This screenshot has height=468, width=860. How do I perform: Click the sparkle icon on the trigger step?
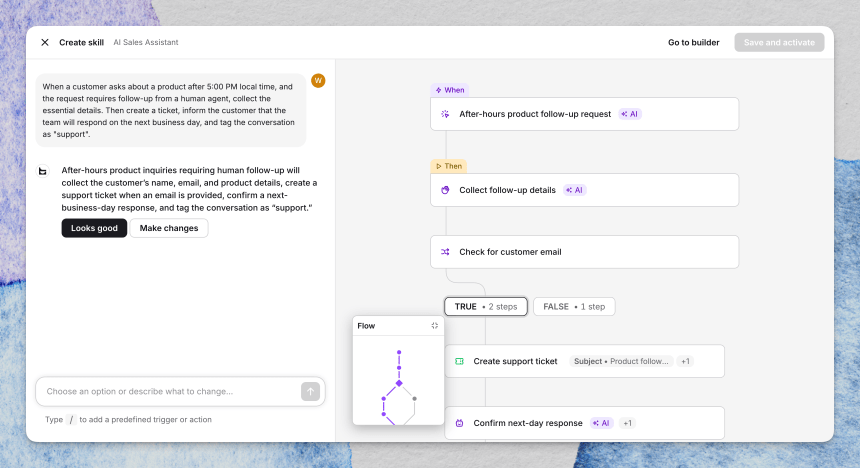pos(445,114)
